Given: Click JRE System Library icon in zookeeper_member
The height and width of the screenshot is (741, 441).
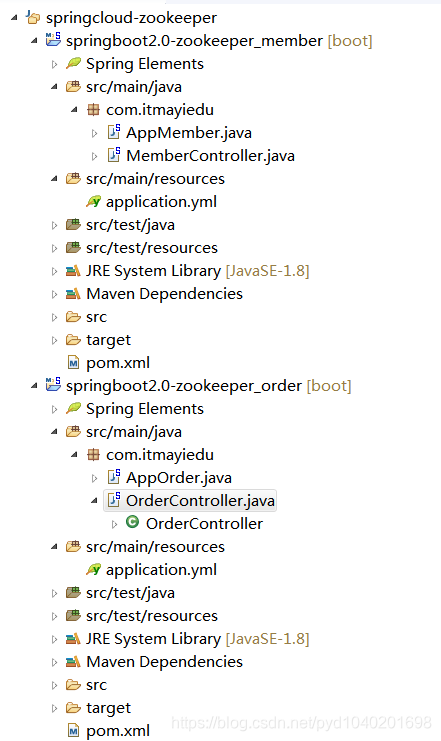Looking at the screenshot, I should pyautogui.click(x=73, y=271).
